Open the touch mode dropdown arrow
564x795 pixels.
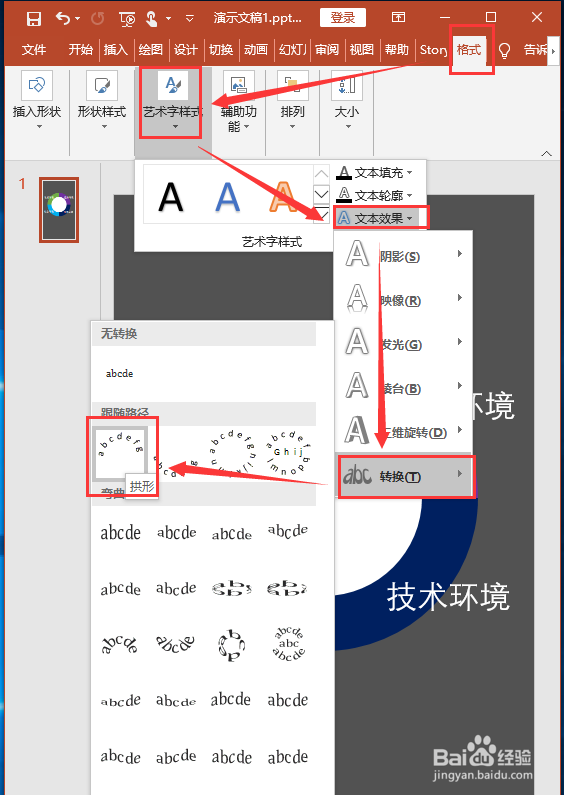coord(168,19)
